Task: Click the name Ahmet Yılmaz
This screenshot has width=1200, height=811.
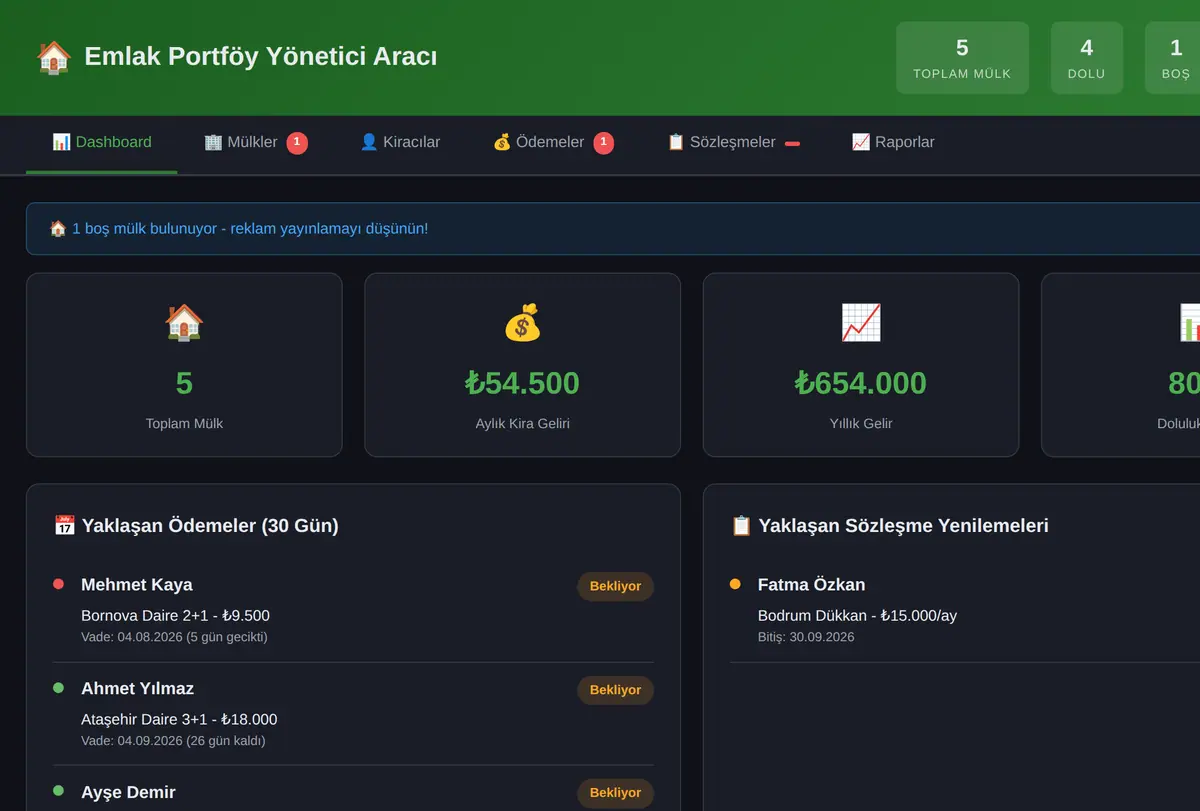Action: click(x=137, y=689)
